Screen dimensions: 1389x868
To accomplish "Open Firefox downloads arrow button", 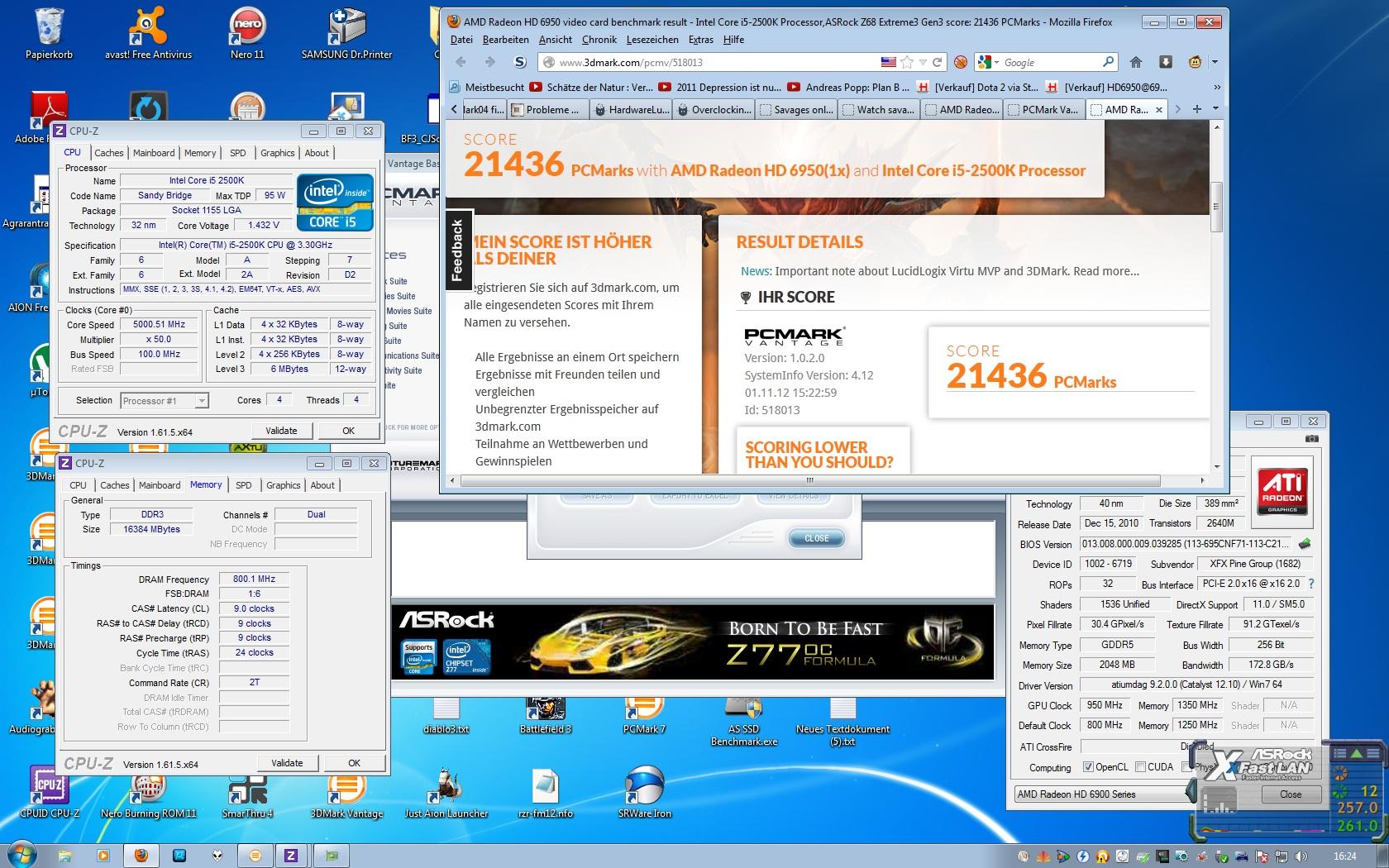I will tap(1165, 62).
